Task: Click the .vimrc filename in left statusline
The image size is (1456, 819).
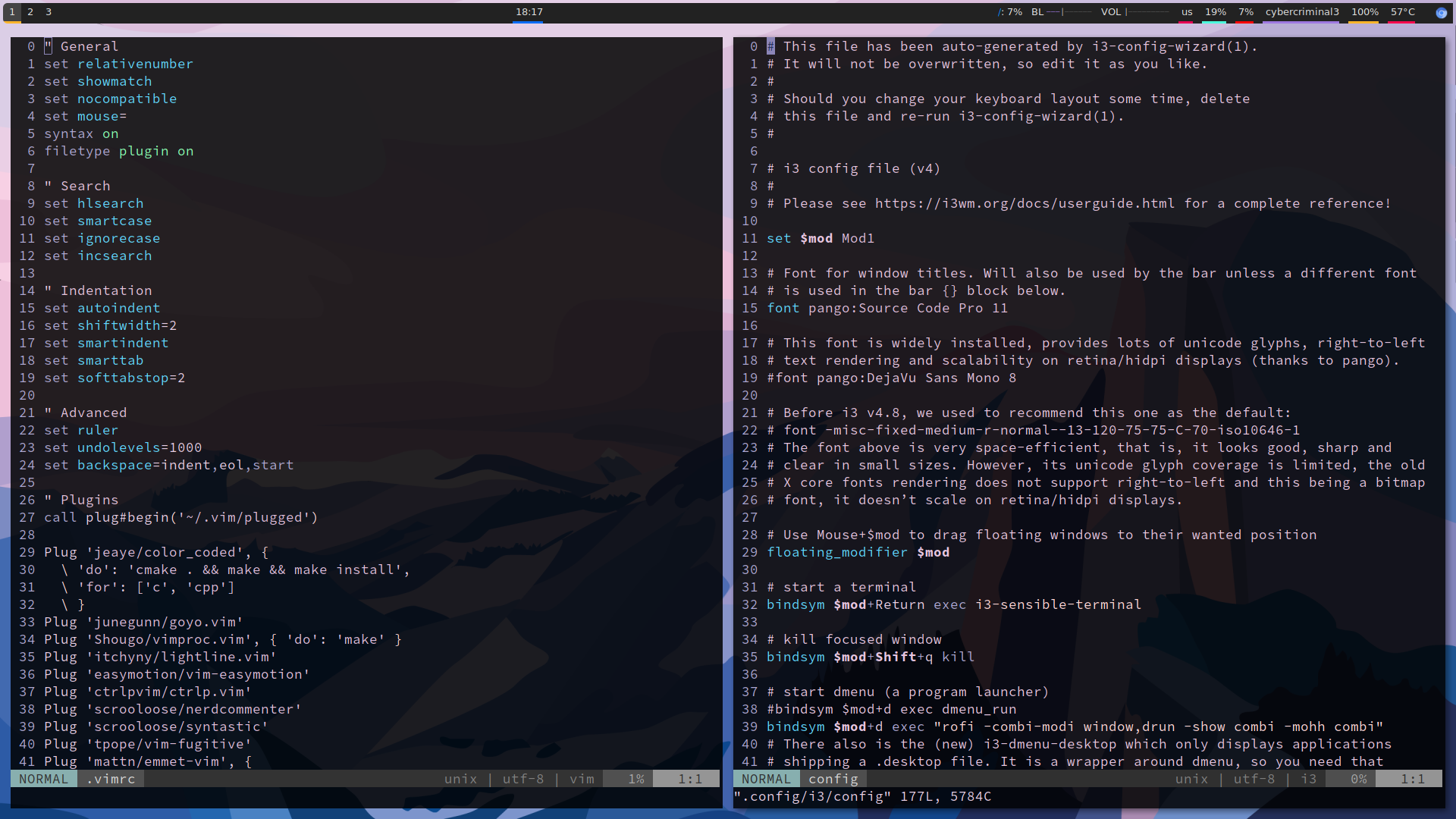Action: coord(111,779)
